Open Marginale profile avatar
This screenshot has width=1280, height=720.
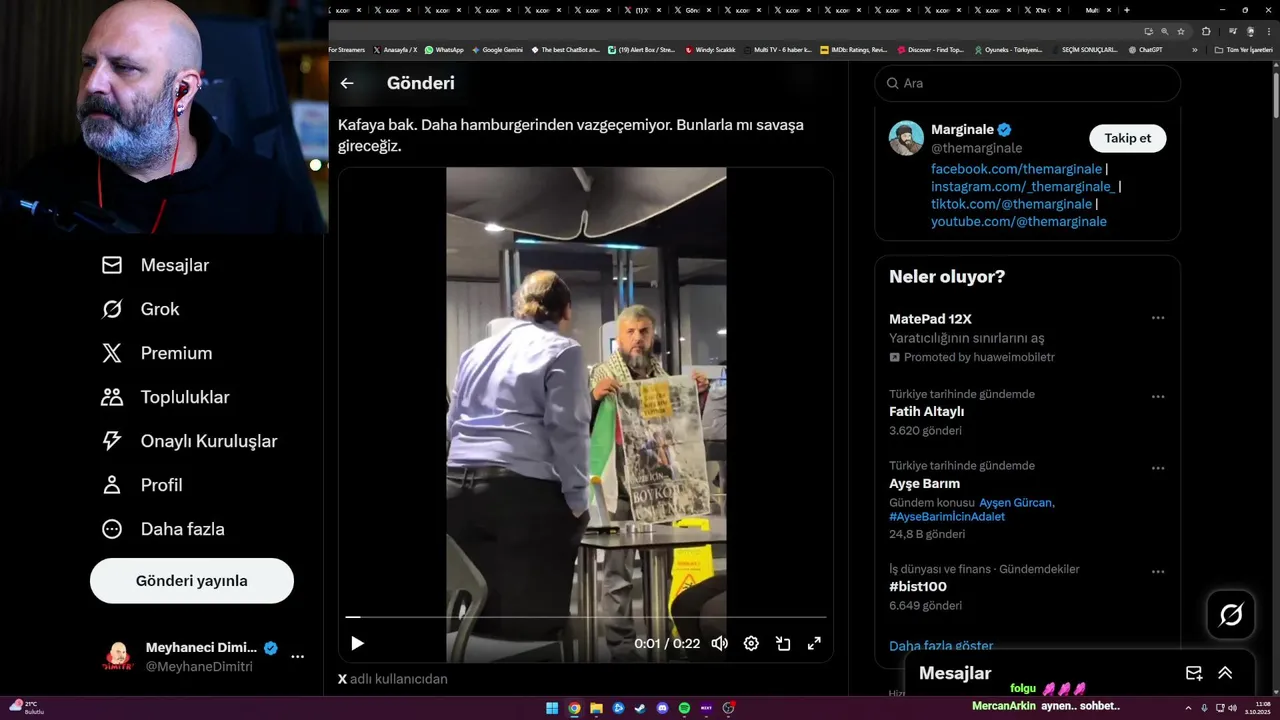click(906, 138)
